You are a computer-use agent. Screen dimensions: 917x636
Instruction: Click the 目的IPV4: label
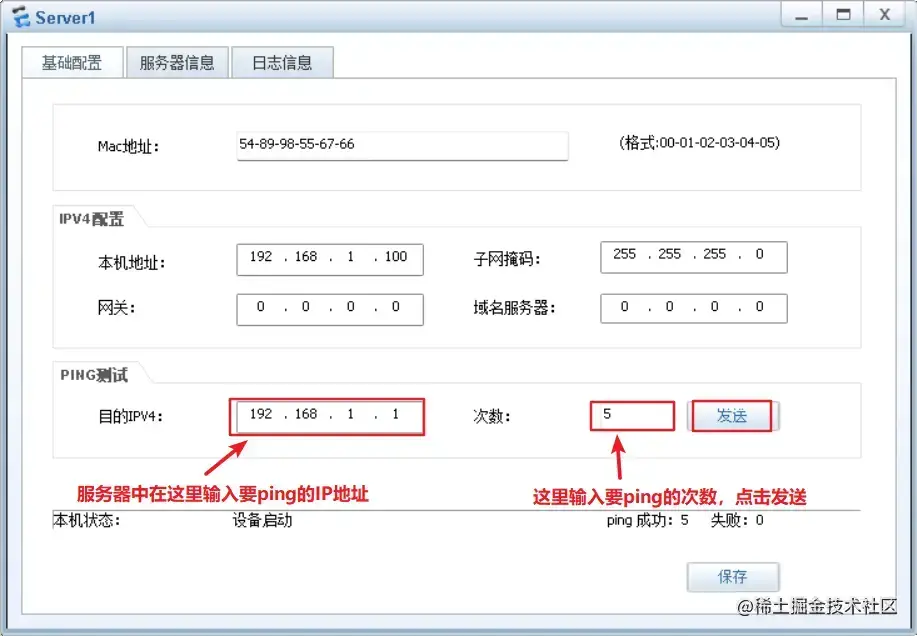(130, 417)
